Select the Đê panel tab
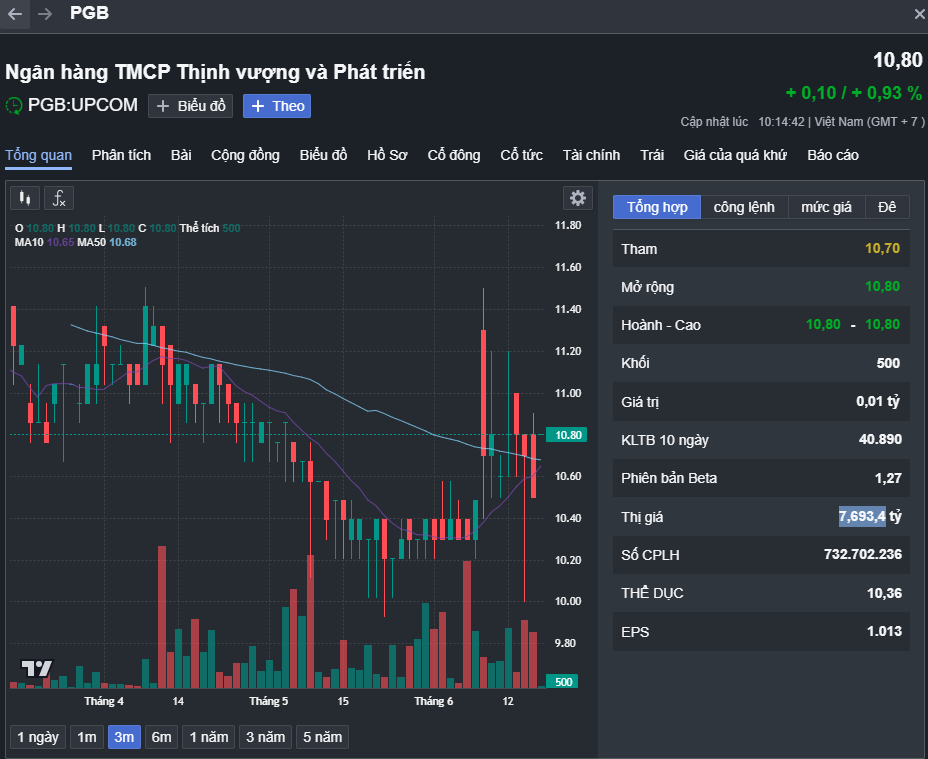 [x=887, y=207]
